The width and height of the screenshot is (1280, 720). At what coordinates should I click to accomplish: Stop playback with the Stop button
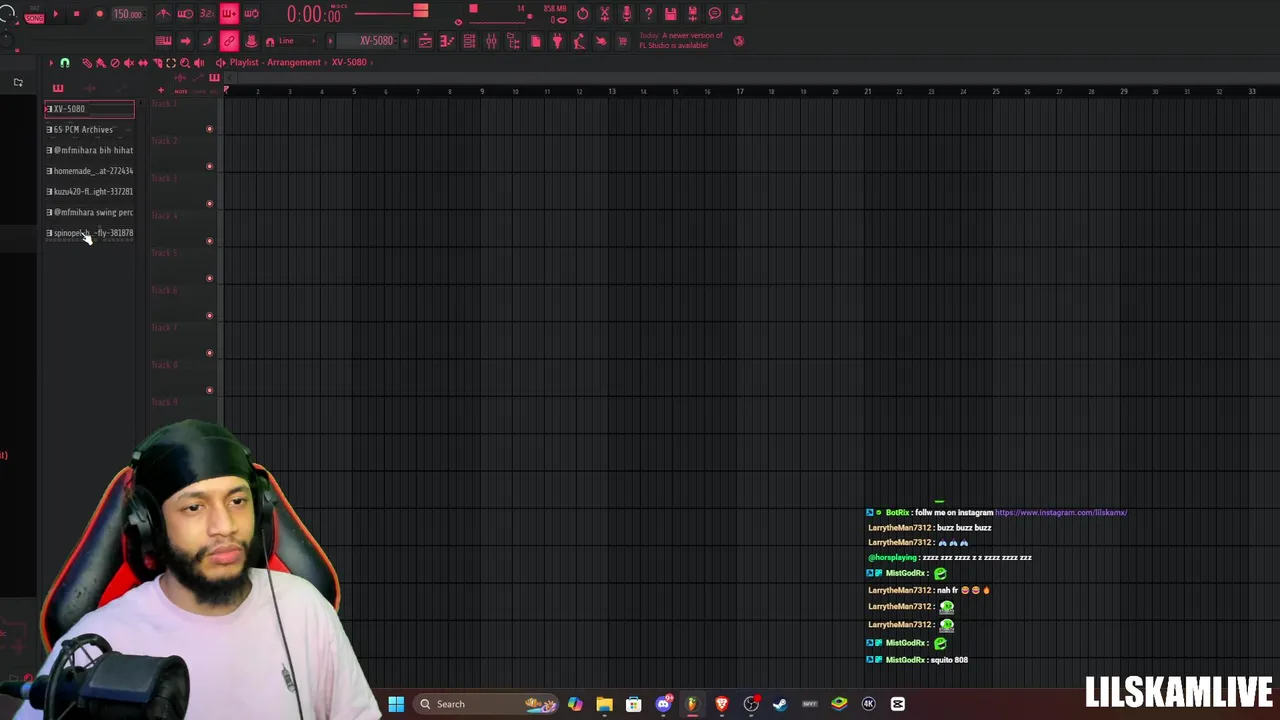[x=76, y=14]
